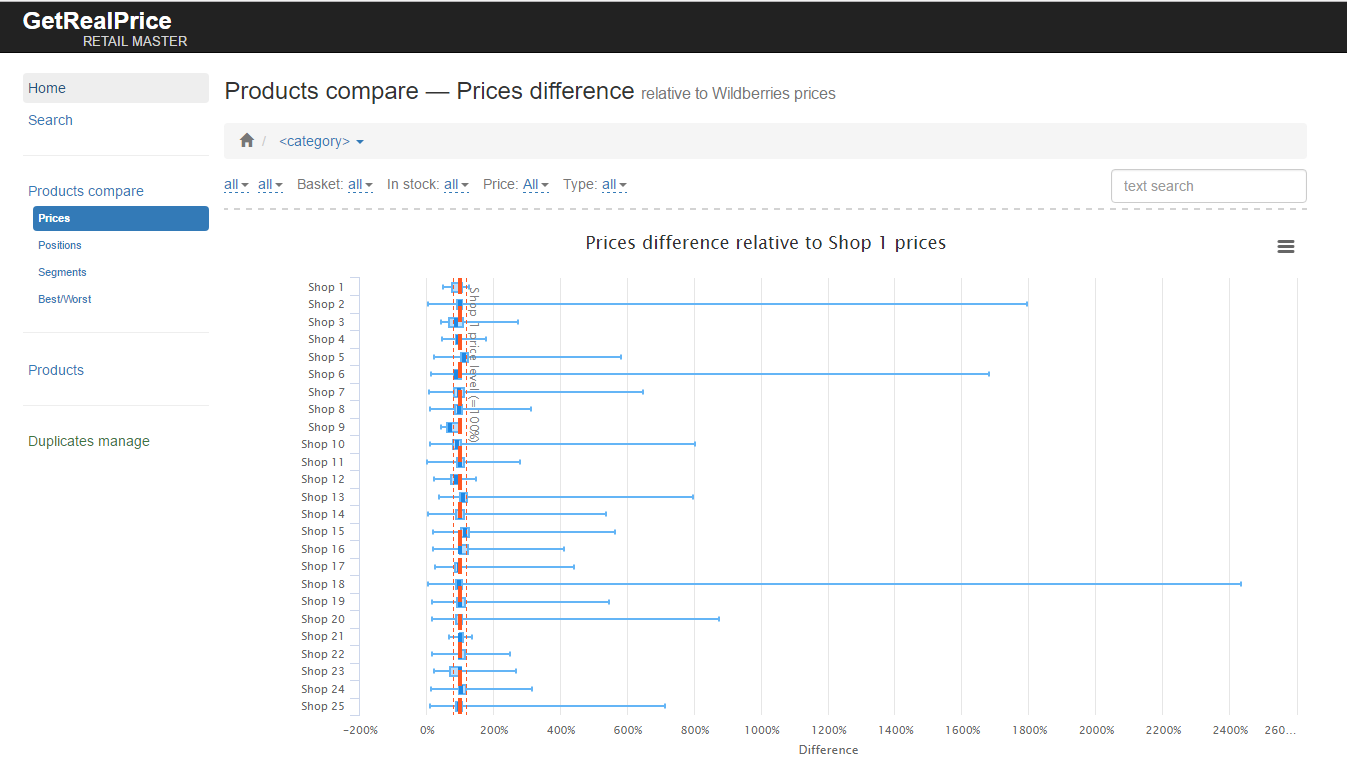Click the Shop 22 axis label
Image resolution: width=1347 pixels, height=777 pixels.
[x=323, y=654]
